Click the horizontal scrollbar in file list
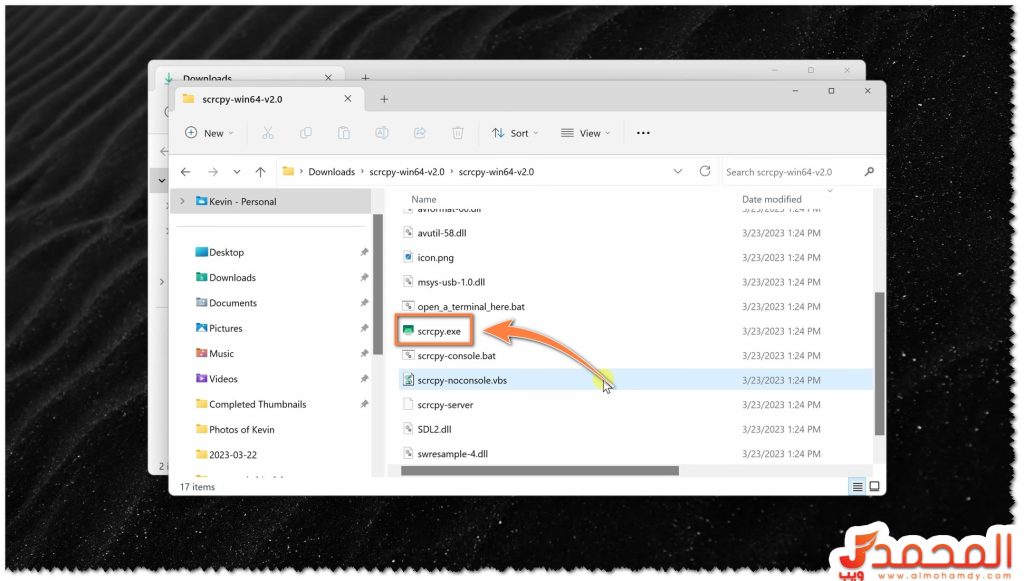The width and height of the screenshot is (1024, 581). pyautogui.click(x=540, y=470)
